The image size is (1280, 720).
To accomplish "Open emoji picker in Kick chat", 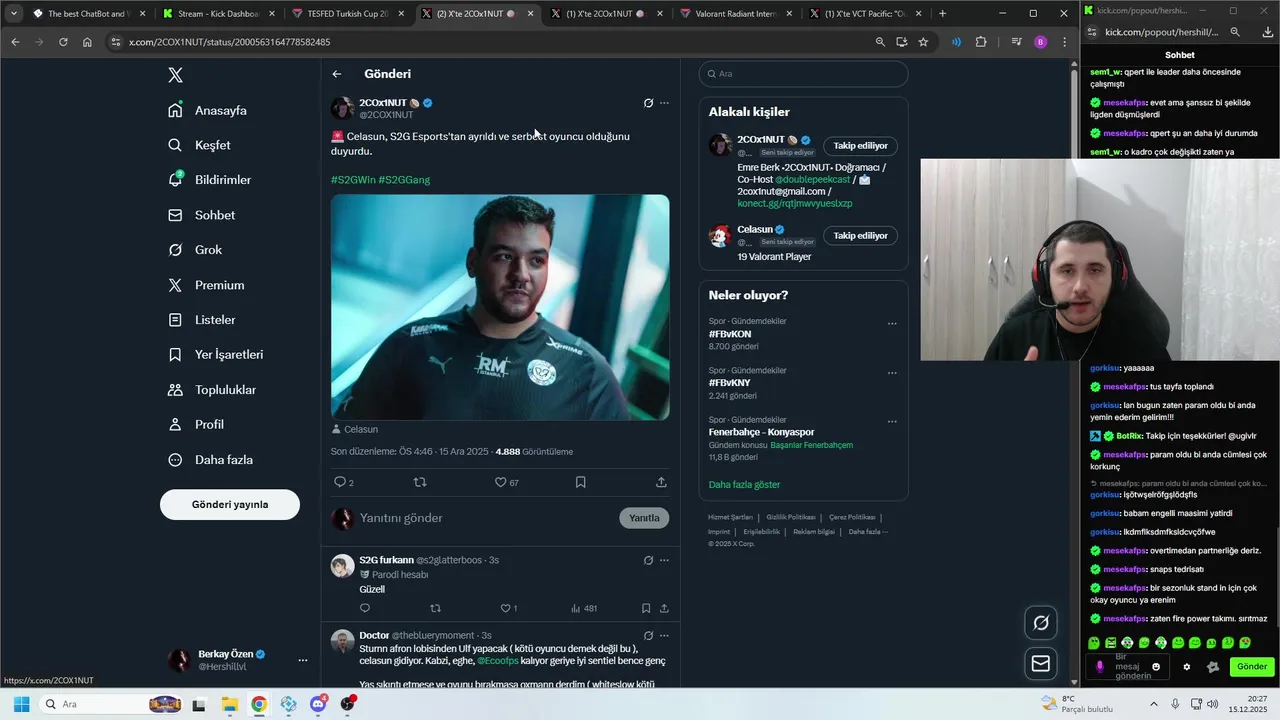I will click(1156, 667).
